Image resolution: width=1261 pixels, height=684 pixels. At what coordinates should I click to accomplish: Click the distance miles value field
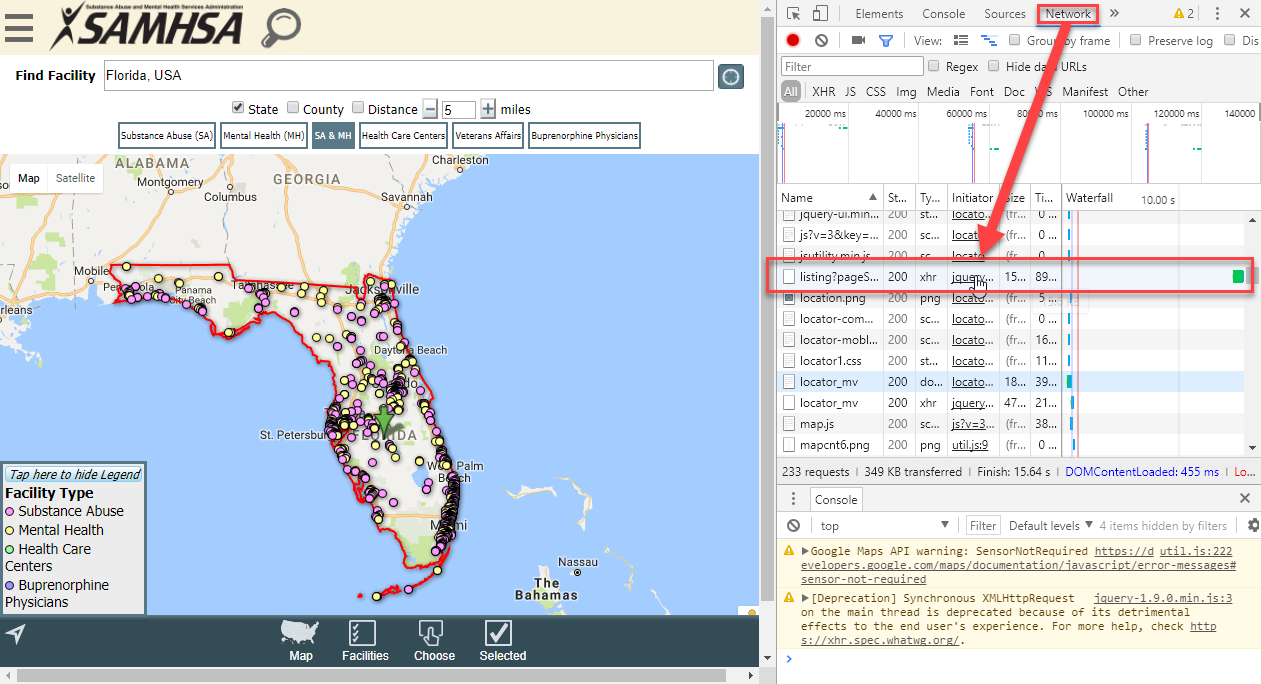458,110
